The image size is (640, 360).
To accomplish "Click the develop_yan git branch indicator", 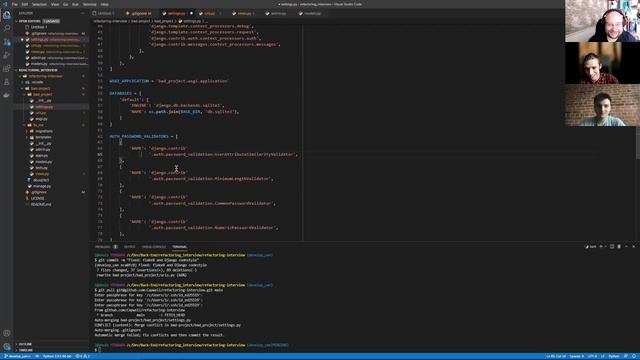I will (x=17, y=356).
